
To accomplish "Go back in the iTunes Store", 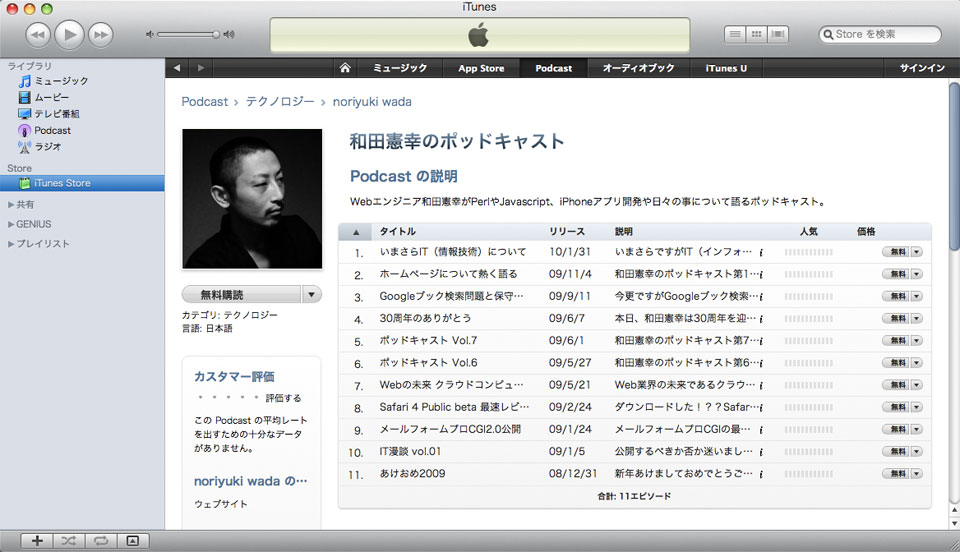I will point(177,68).
